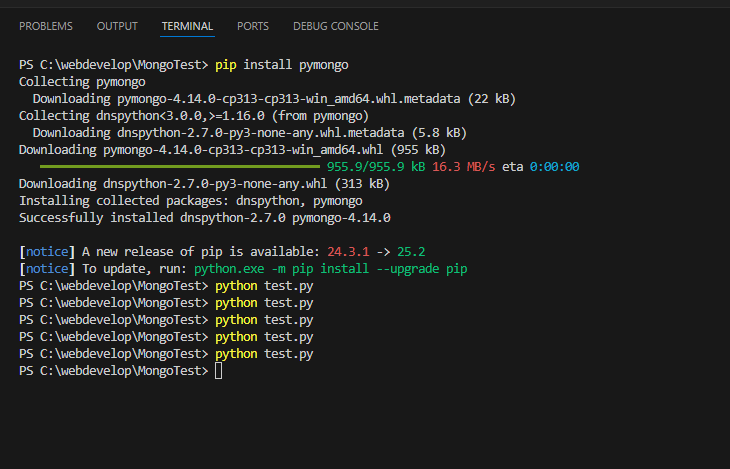Click the 'Successfully installed' line
The height and width of the screenshot is (469, 730).
204,218
